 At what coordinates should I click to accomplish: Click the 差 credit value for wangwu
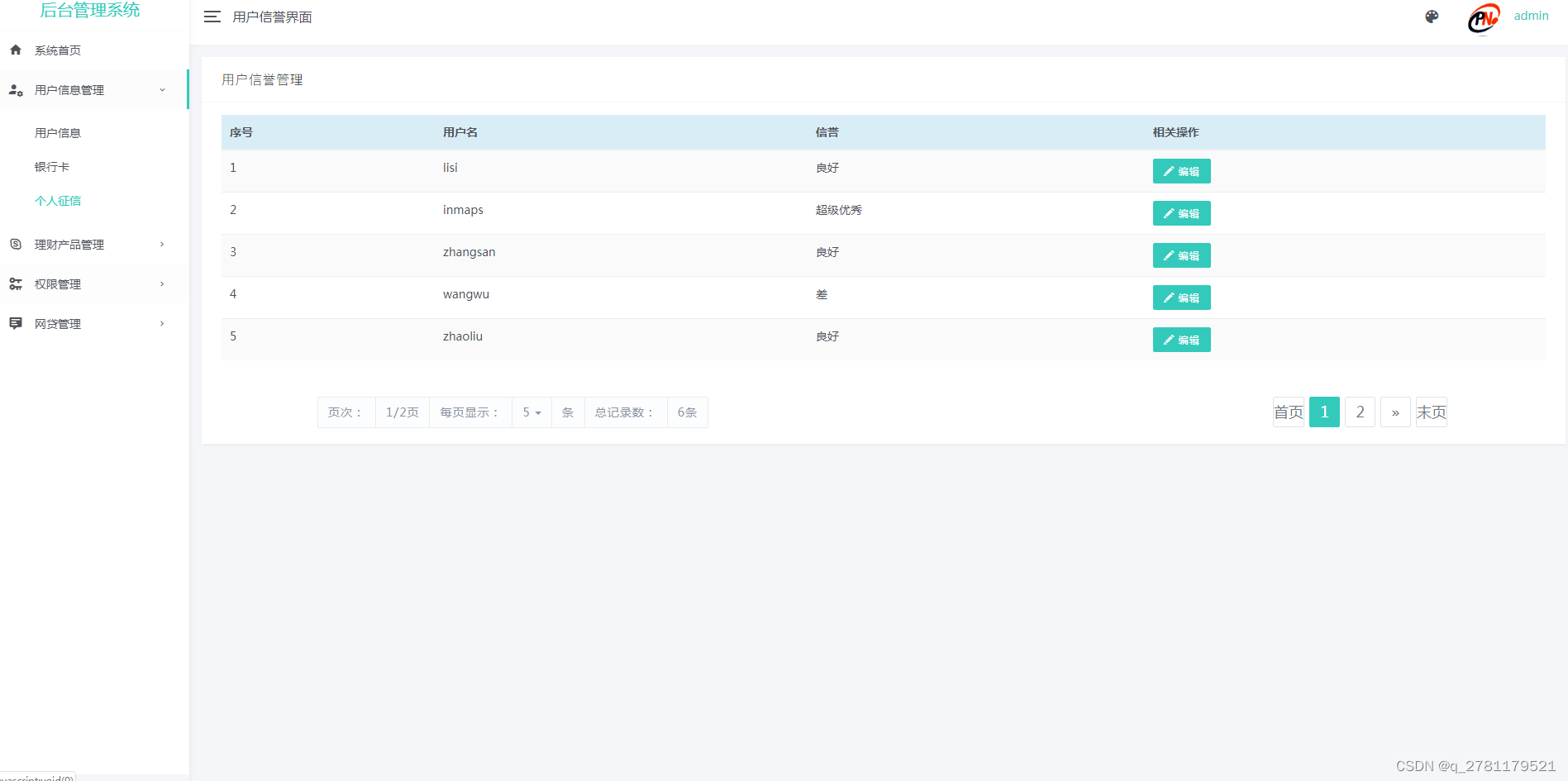tap(822, 294)
